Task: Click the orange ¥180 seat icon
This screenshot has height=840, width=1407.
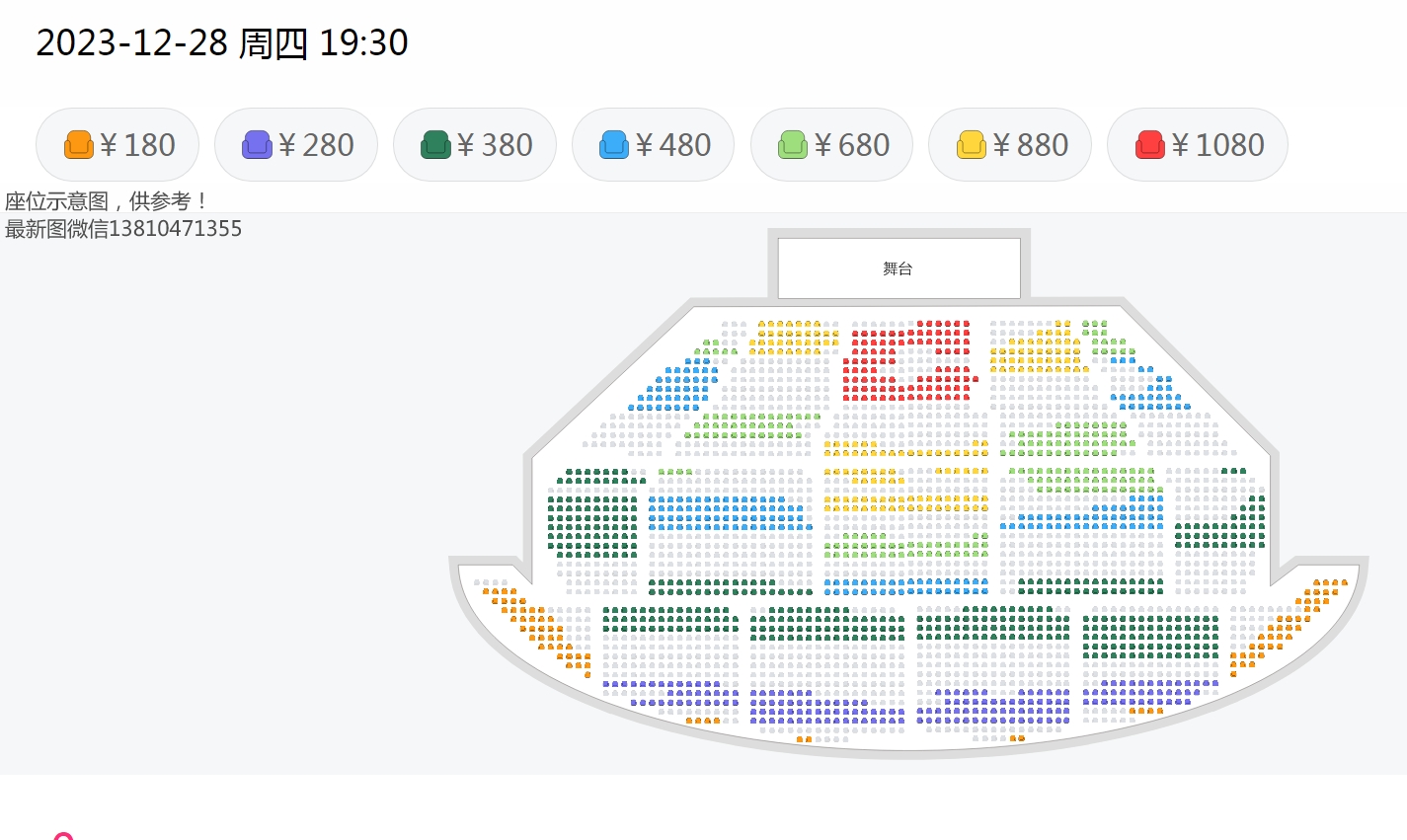Action: (x=79, y=145)
